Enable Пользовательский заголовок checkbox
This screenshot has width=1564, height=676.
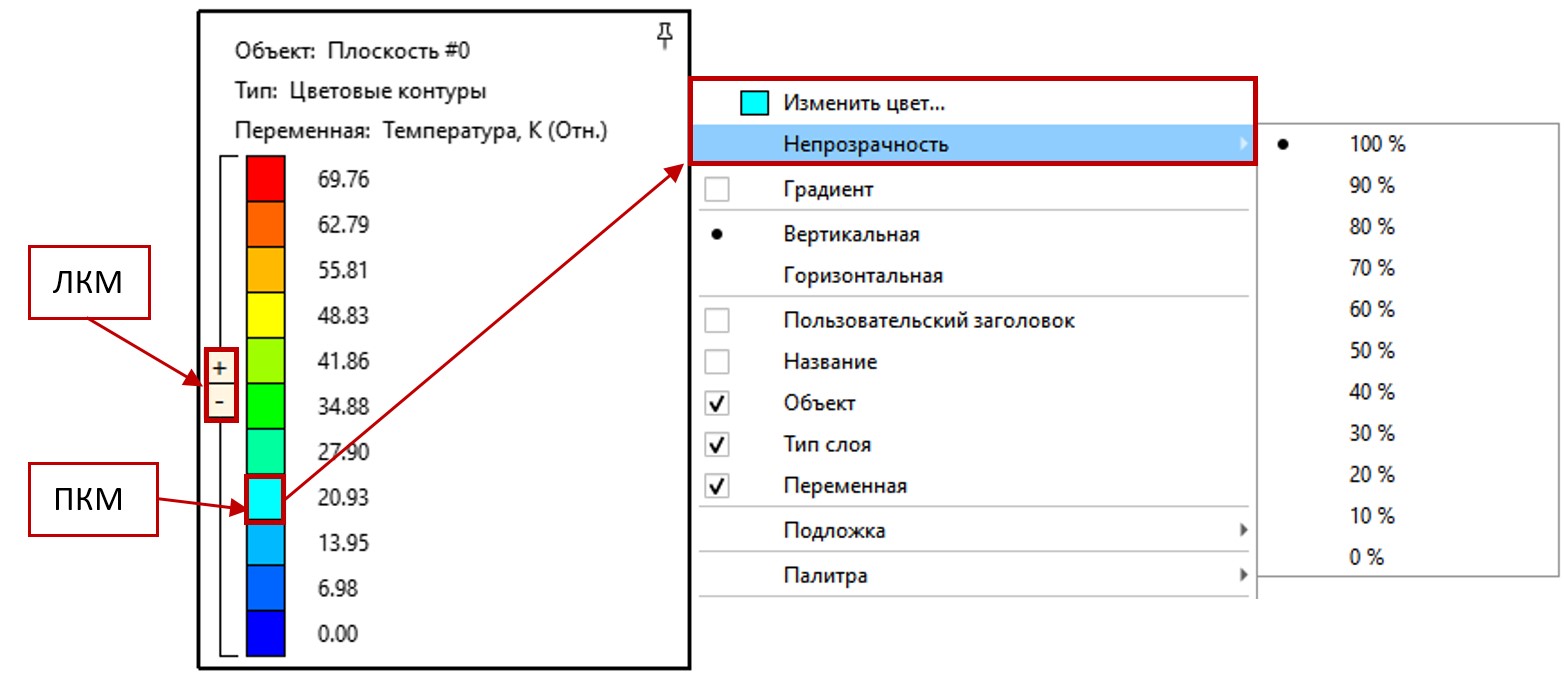click(718, 321)
